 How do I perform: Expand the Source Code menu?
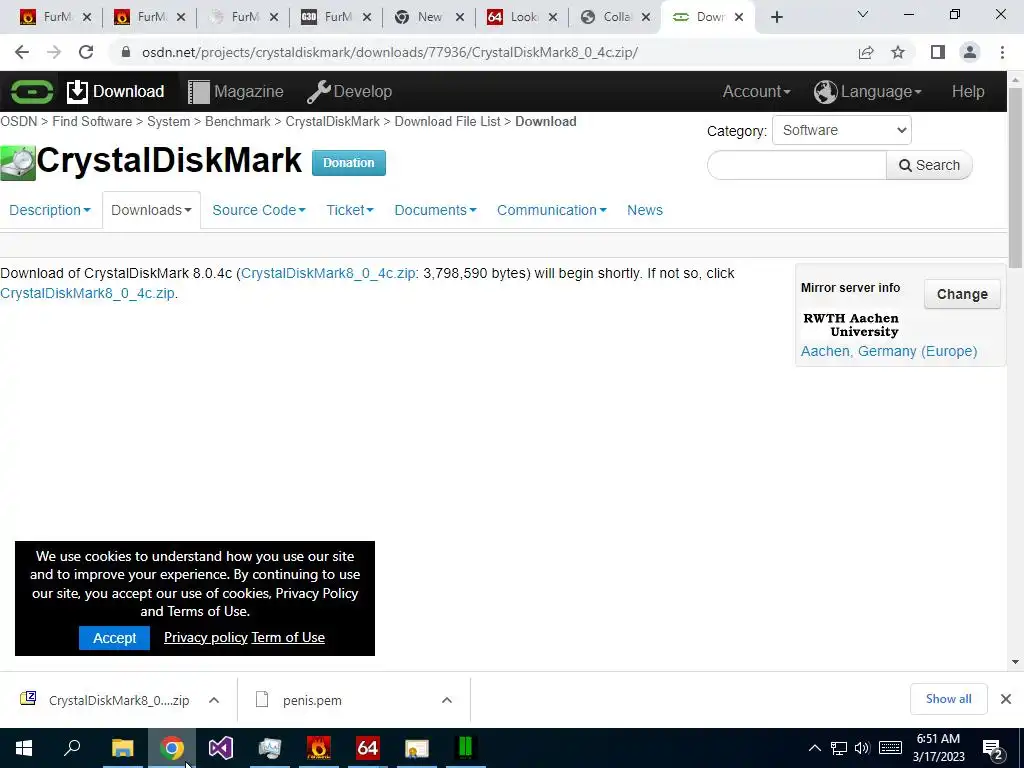pyautogui.click(x=259, y=210)
